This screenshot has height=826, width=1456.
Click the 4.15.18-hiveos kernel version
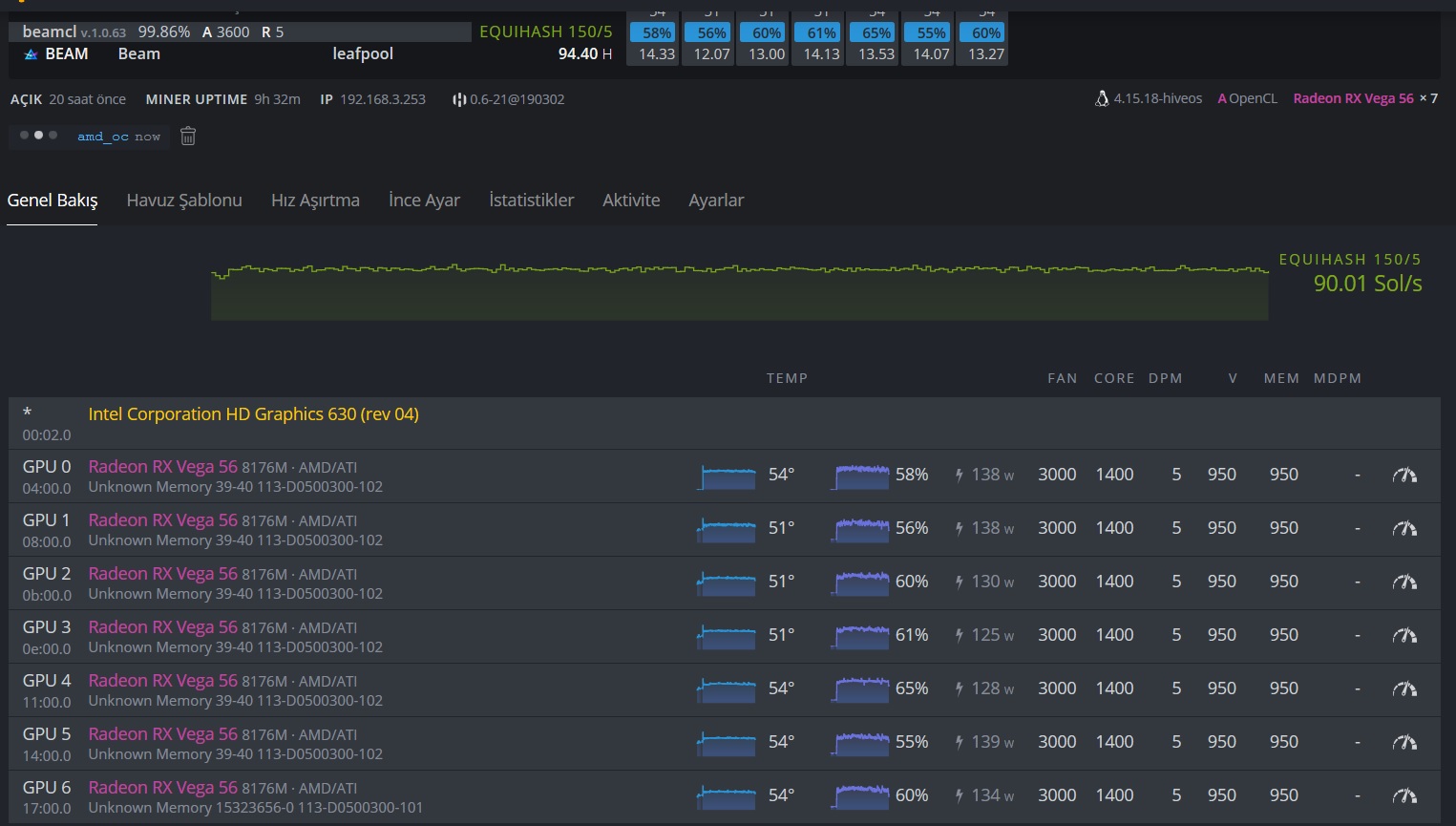1157,98
